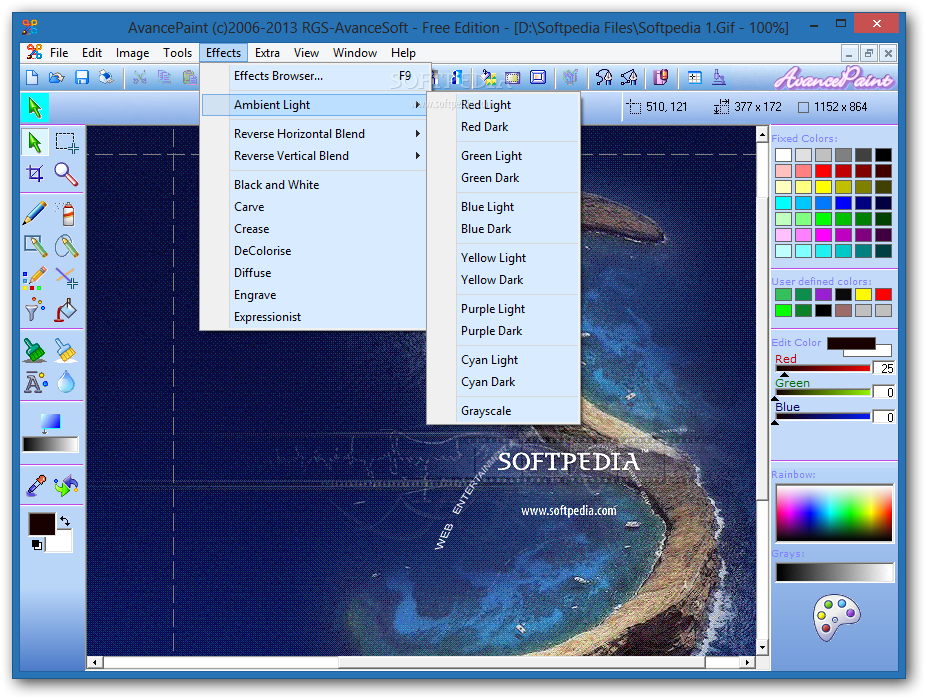Click the vertical scrollbar down arrow
The image size is (926, 699).
pyautogui.click(x=762, y=648)
